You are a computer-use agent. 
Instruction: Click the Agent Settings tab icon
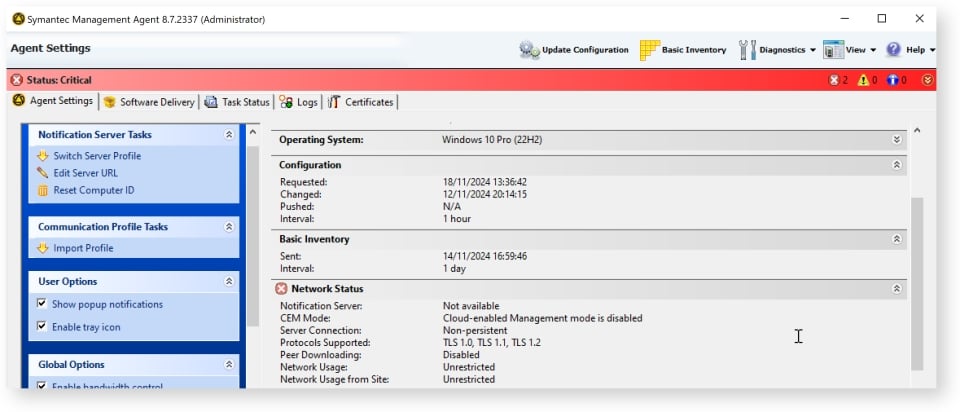pos(19,100)
